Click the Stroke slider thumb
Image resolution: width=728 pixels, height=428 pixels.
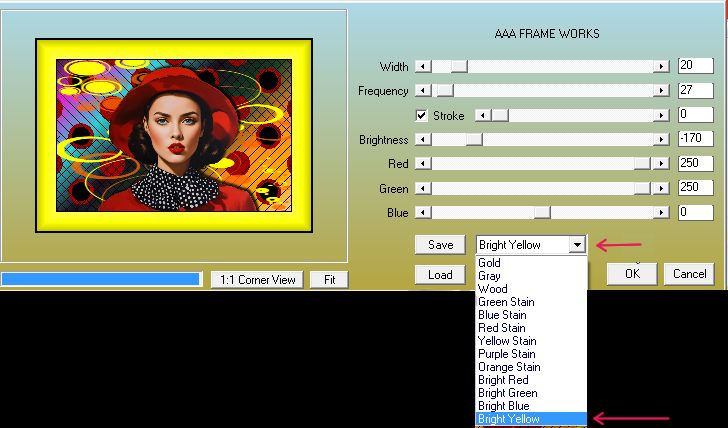click(x=500, y=115)
